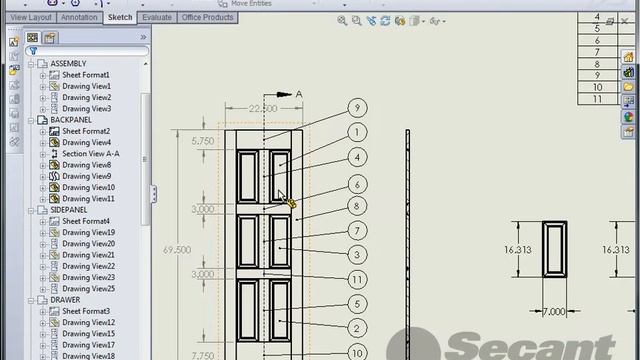Viewport: 640px width, 360px height.
Task: Expand the side panel chevron
Action: click(x=143, y=37)
